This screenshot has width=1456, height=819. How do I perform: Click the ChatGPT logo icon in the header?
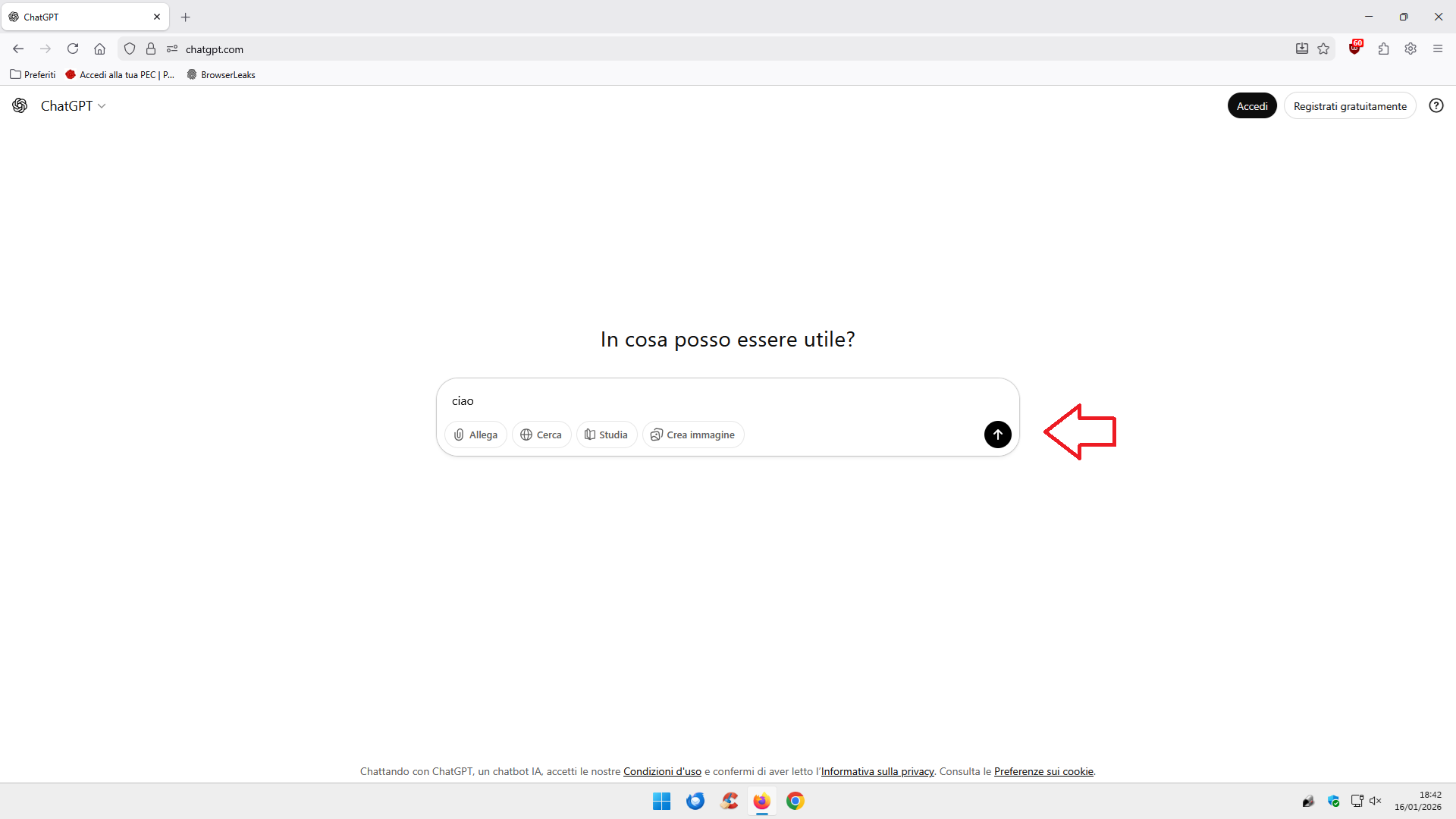pos(20,105)
